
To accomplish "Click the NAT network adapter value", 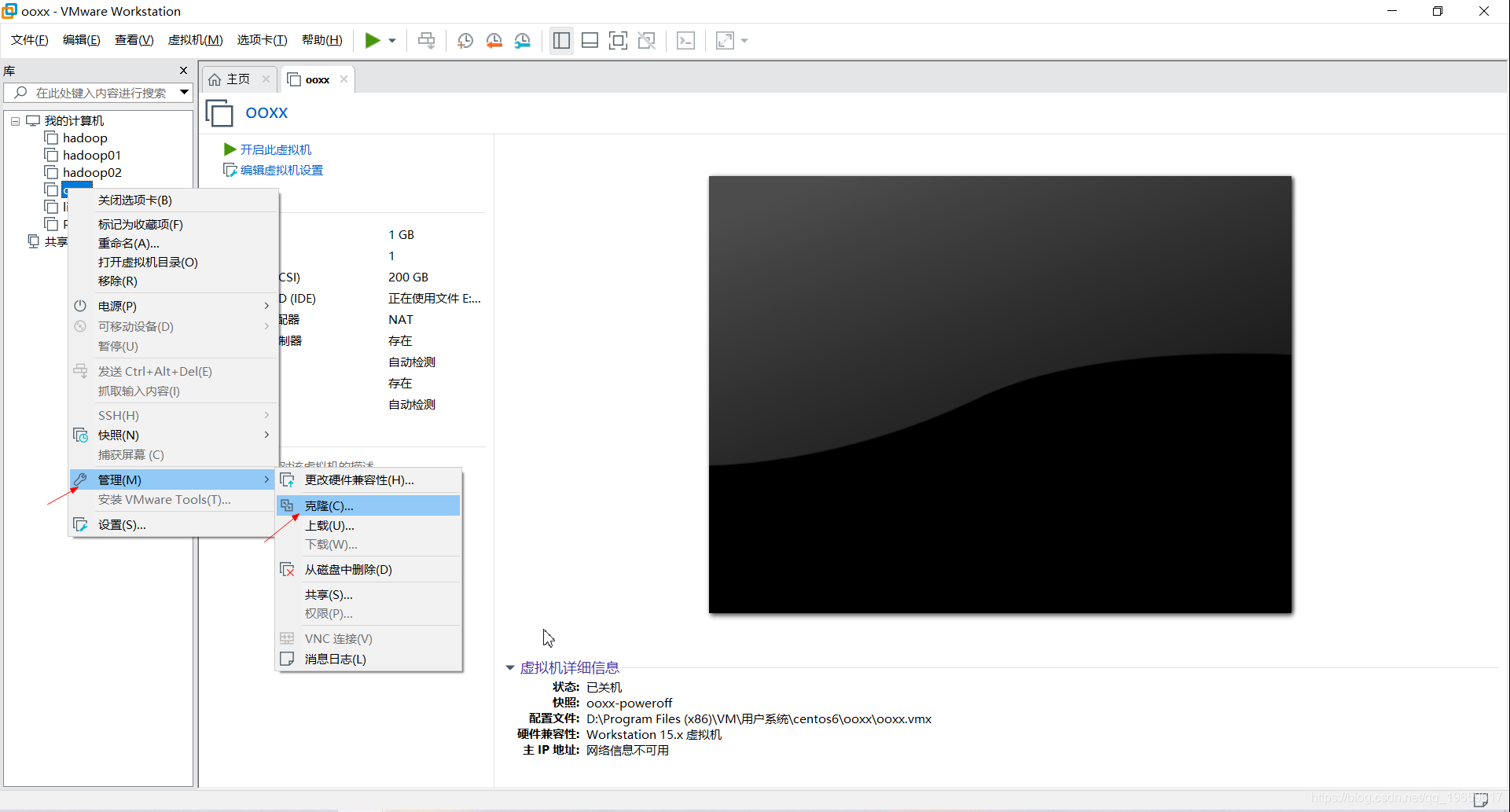I will 401,320.
